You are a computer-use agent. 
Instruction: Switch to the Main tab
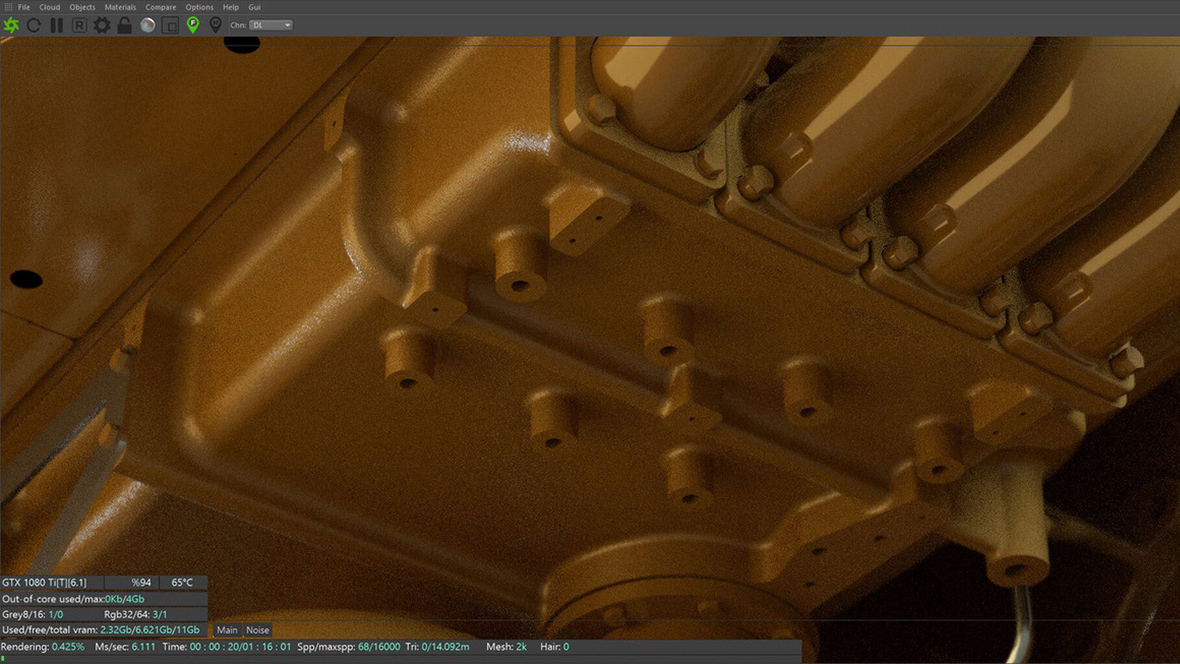[227, 630]
